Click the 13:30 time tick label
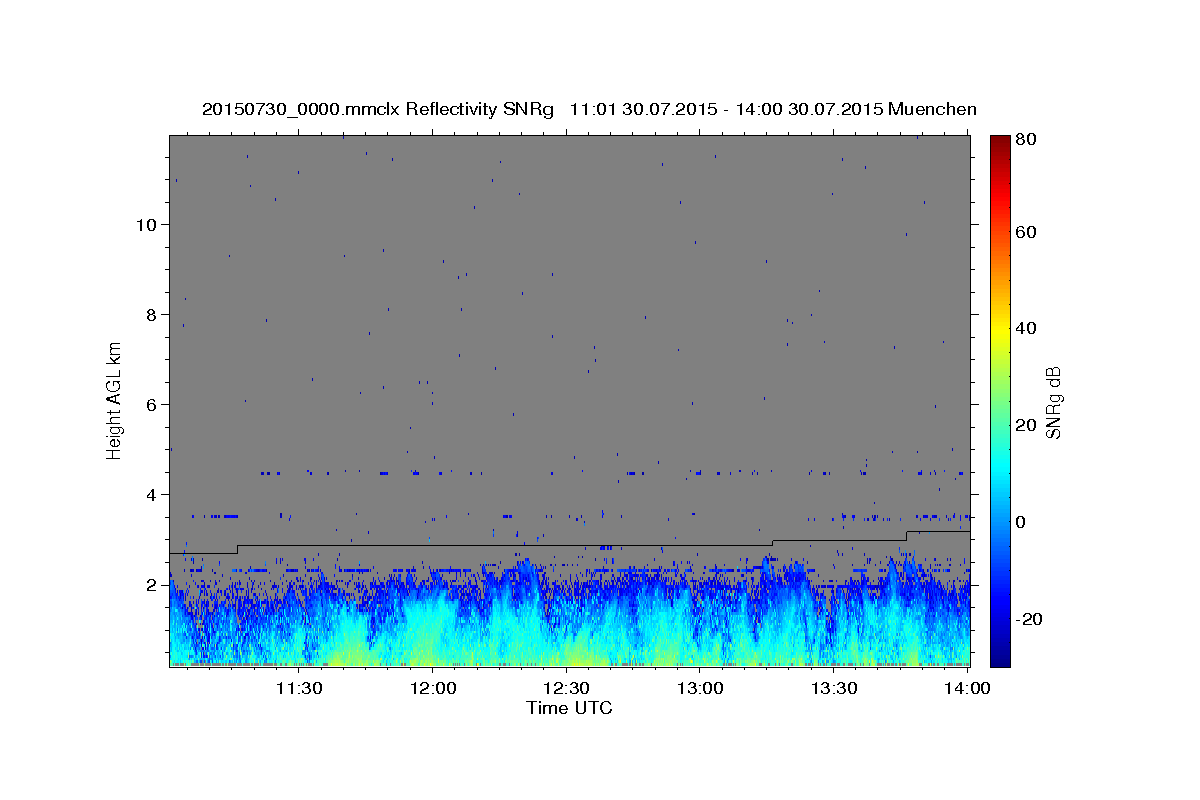1200x800 pixels. point(833,688)
